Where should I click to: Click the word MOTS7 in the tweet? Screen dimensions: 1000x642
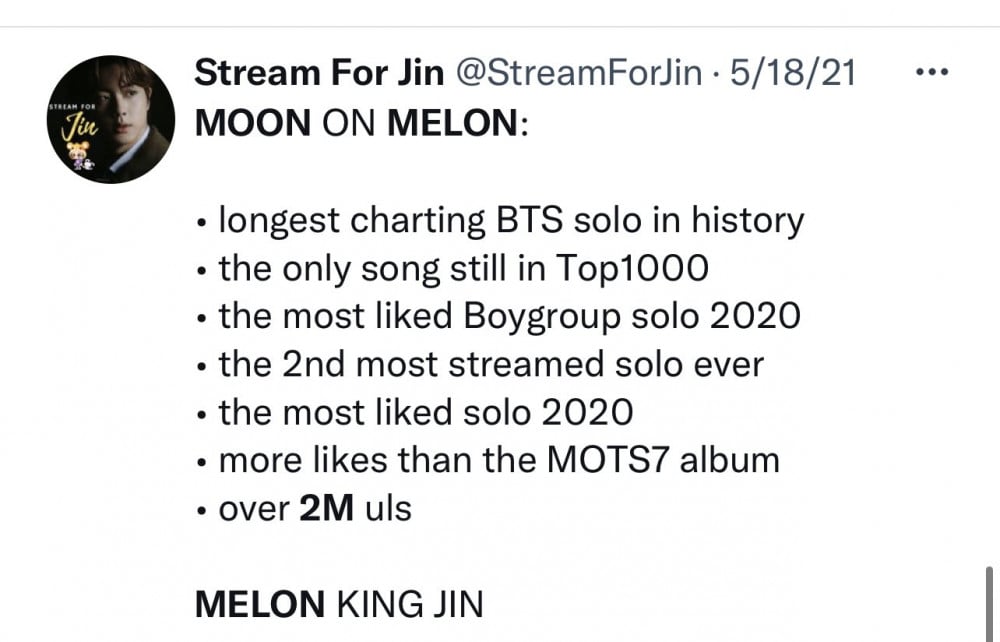point(607,460)
